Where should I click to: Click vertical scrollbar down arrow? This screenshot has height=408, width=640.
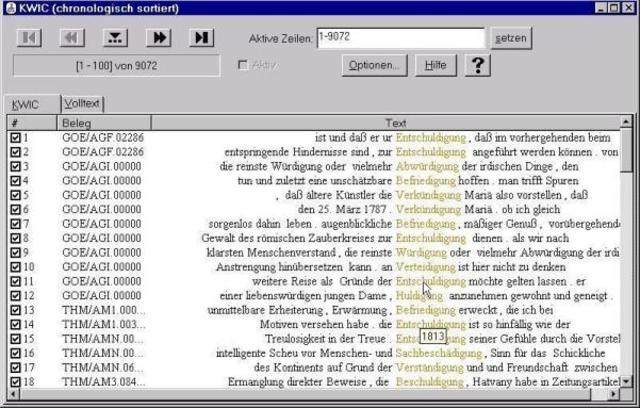point(626,382)
